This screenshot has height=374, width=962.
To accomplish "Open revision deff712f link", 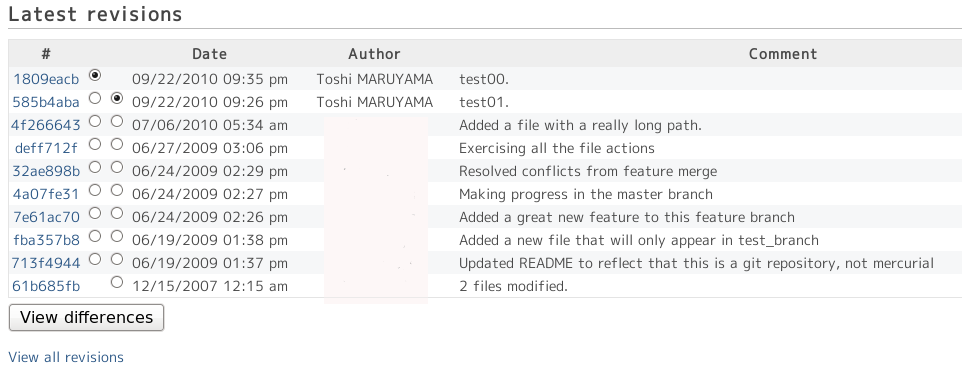I will click(46, 148).
